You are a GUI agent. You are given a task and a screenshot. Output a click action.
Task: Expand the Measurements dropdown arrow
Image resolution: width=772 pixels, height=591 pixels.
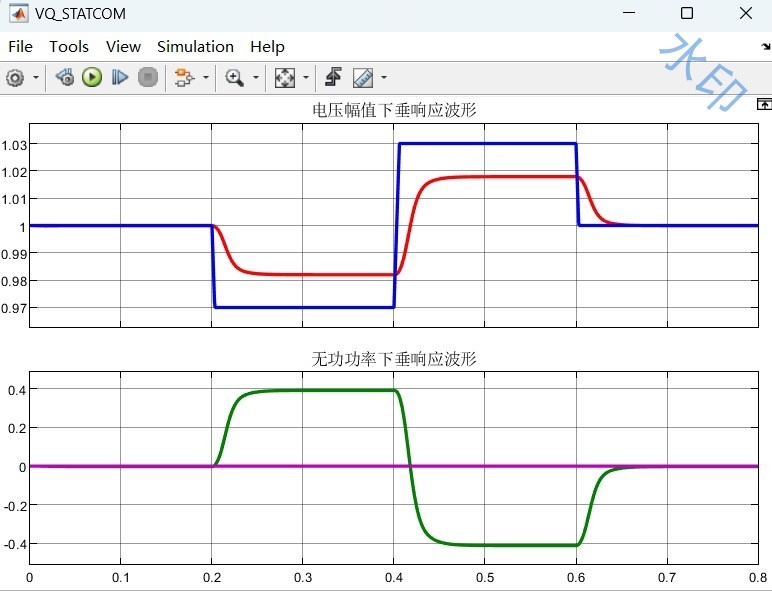(x=384, y=77)
